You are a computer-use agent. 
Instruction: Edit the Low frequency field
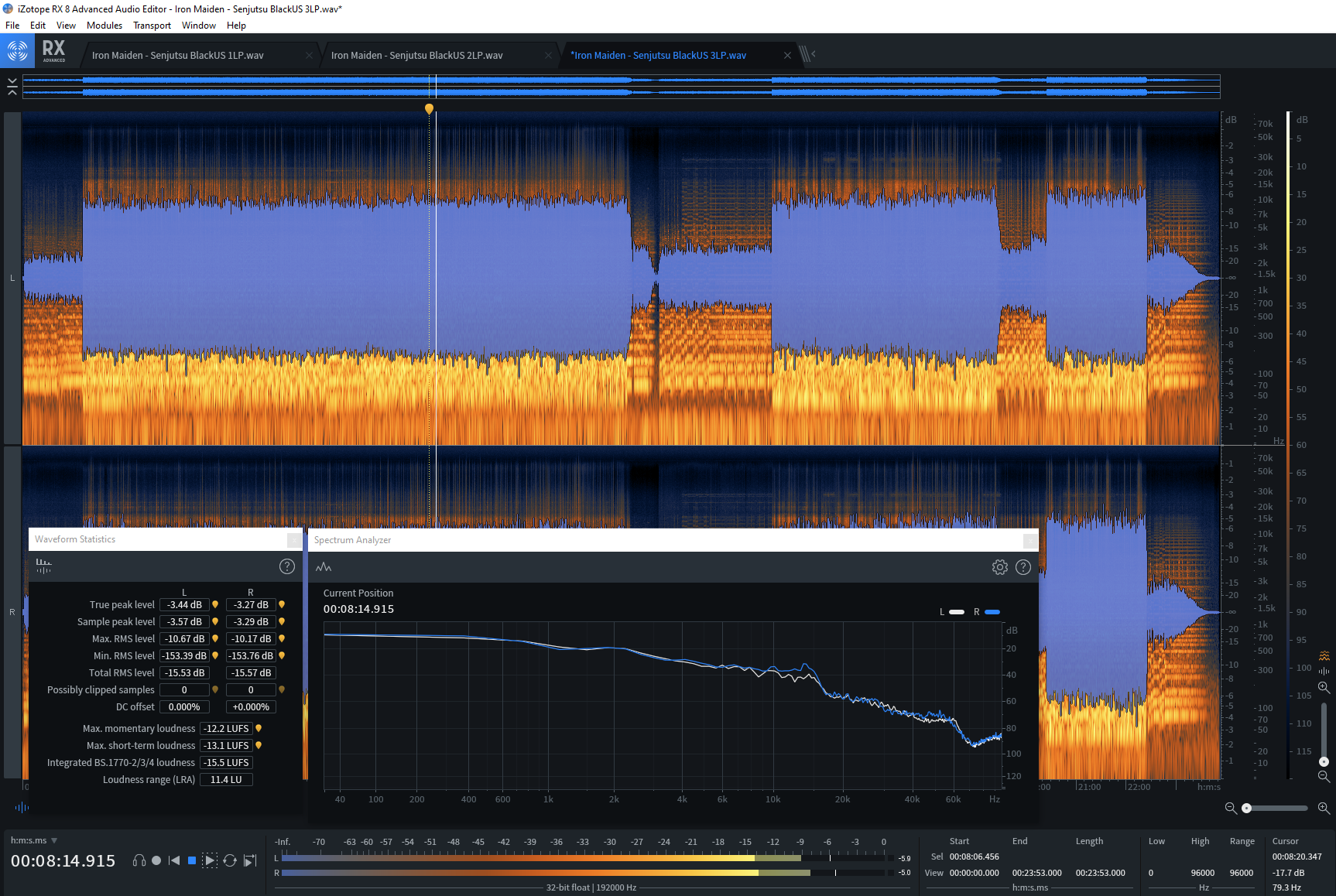(x=1151, y=873)
